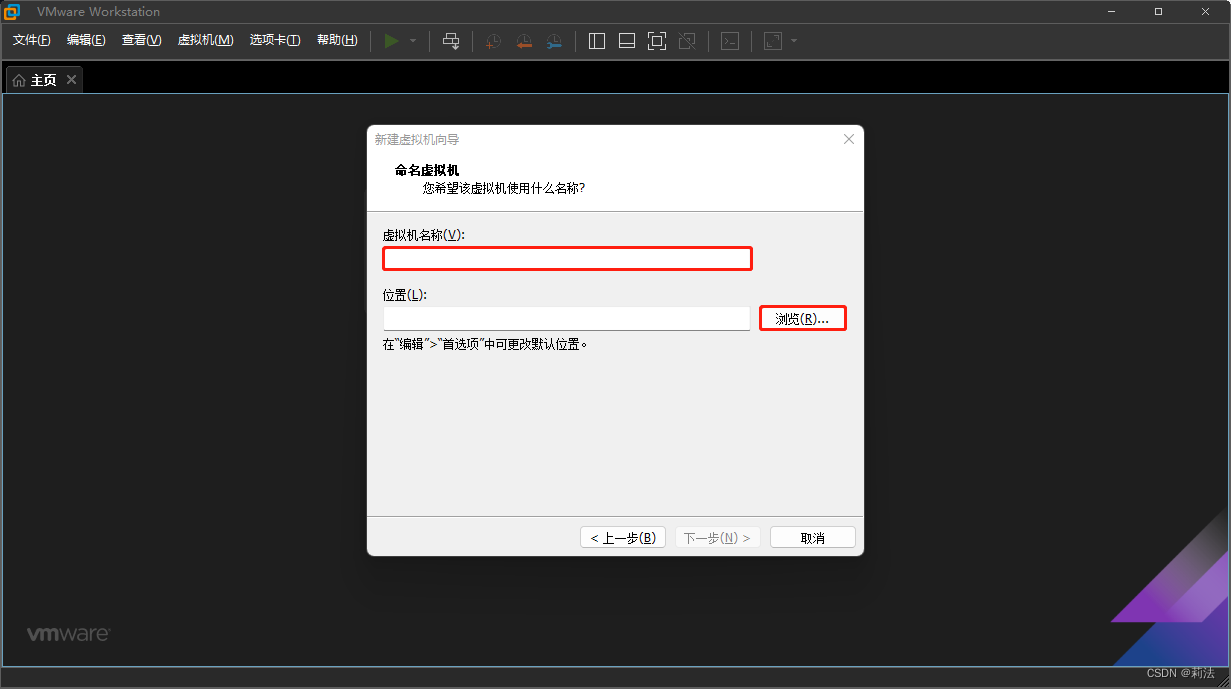Click the home icon on 主页 tab
Screen dimensions: 1231x689
[19, 80]
